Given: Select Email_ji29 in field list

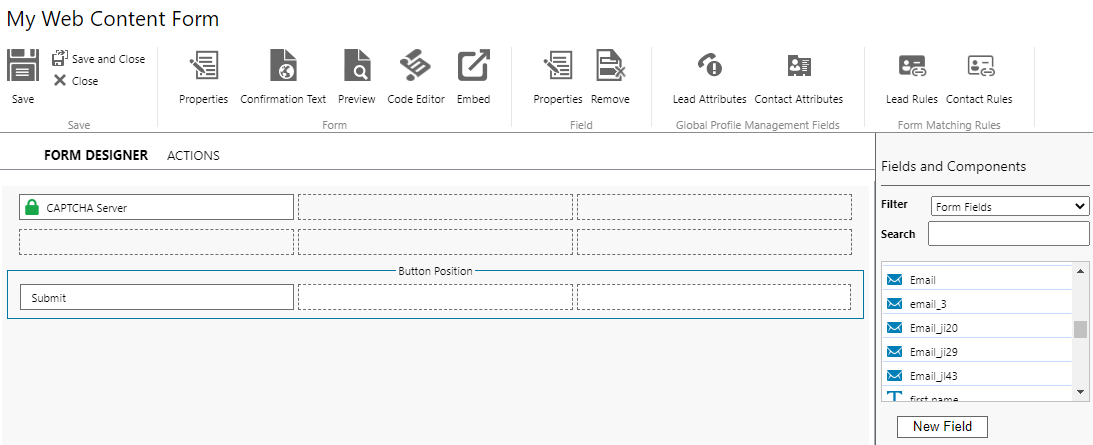Looking at the screenshot, I should point(977,352).
